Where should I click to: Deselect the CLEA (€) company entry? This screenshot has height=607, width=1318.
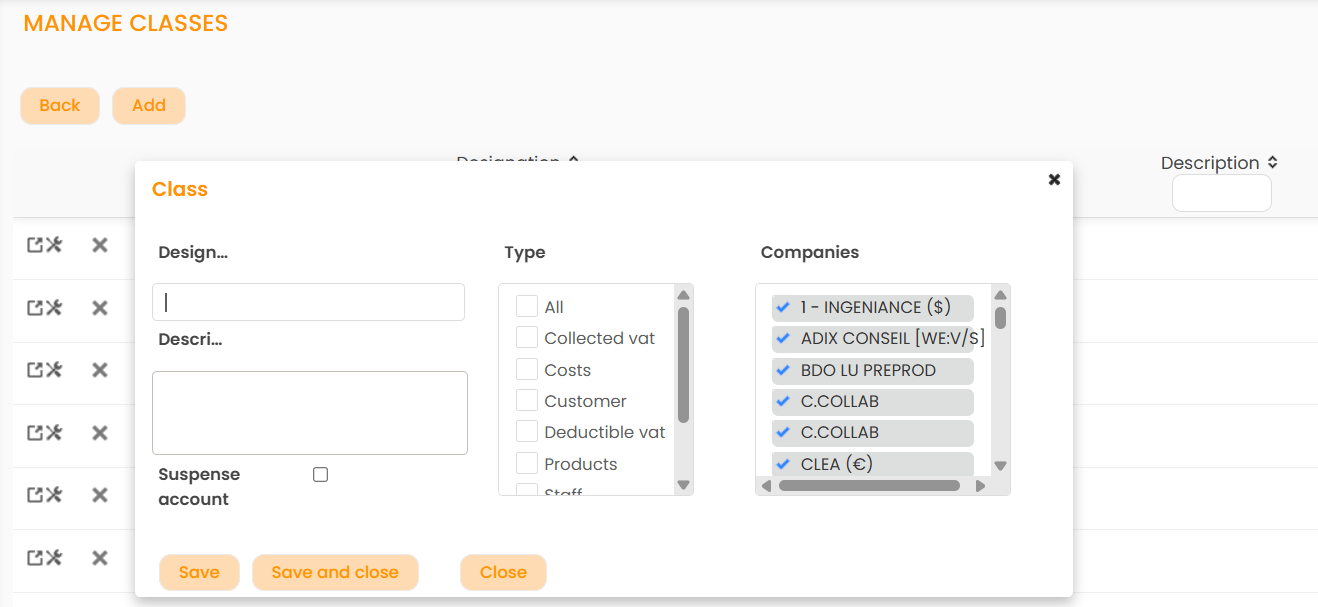[783, 464]
